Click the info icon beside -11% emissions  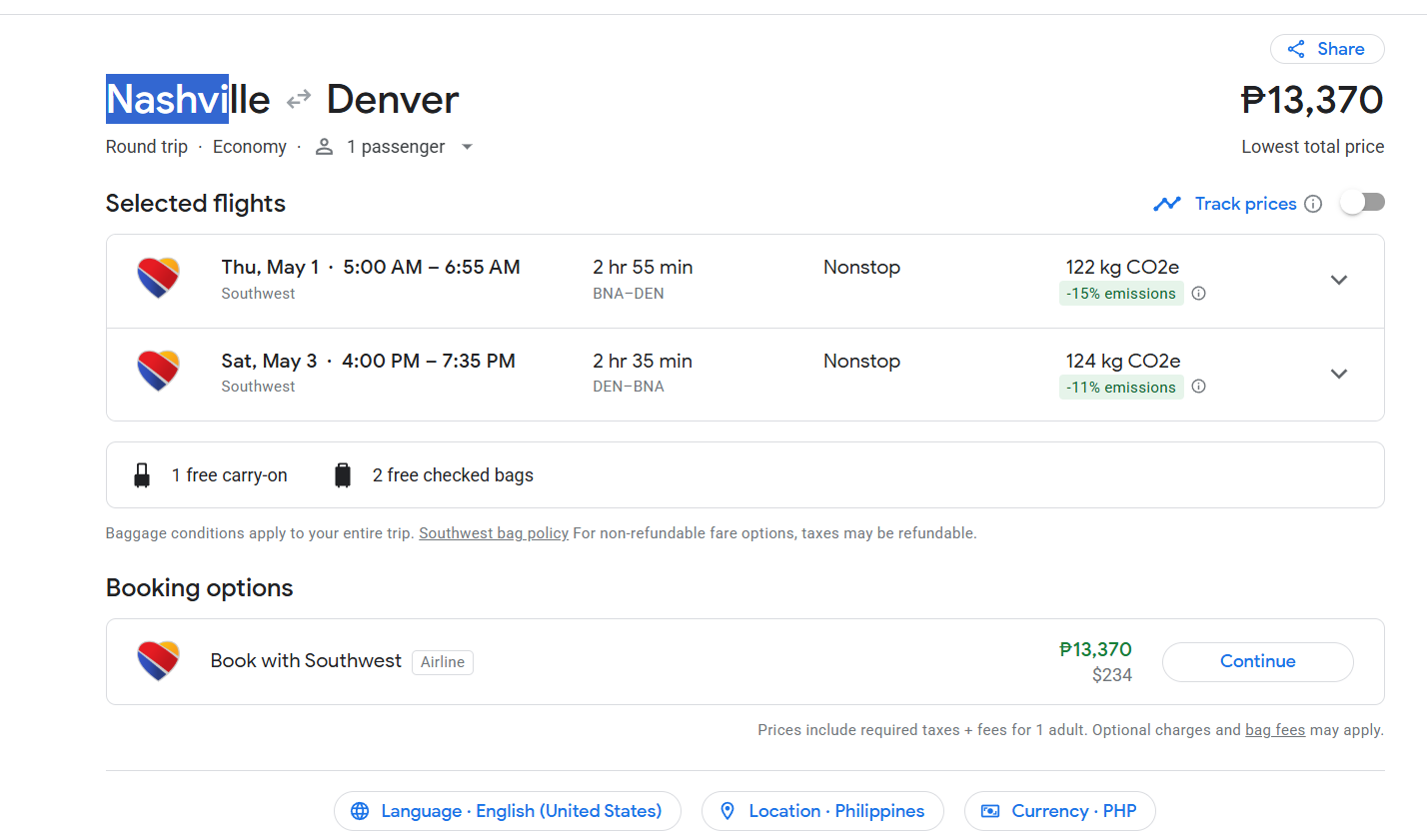[1199, 387]
